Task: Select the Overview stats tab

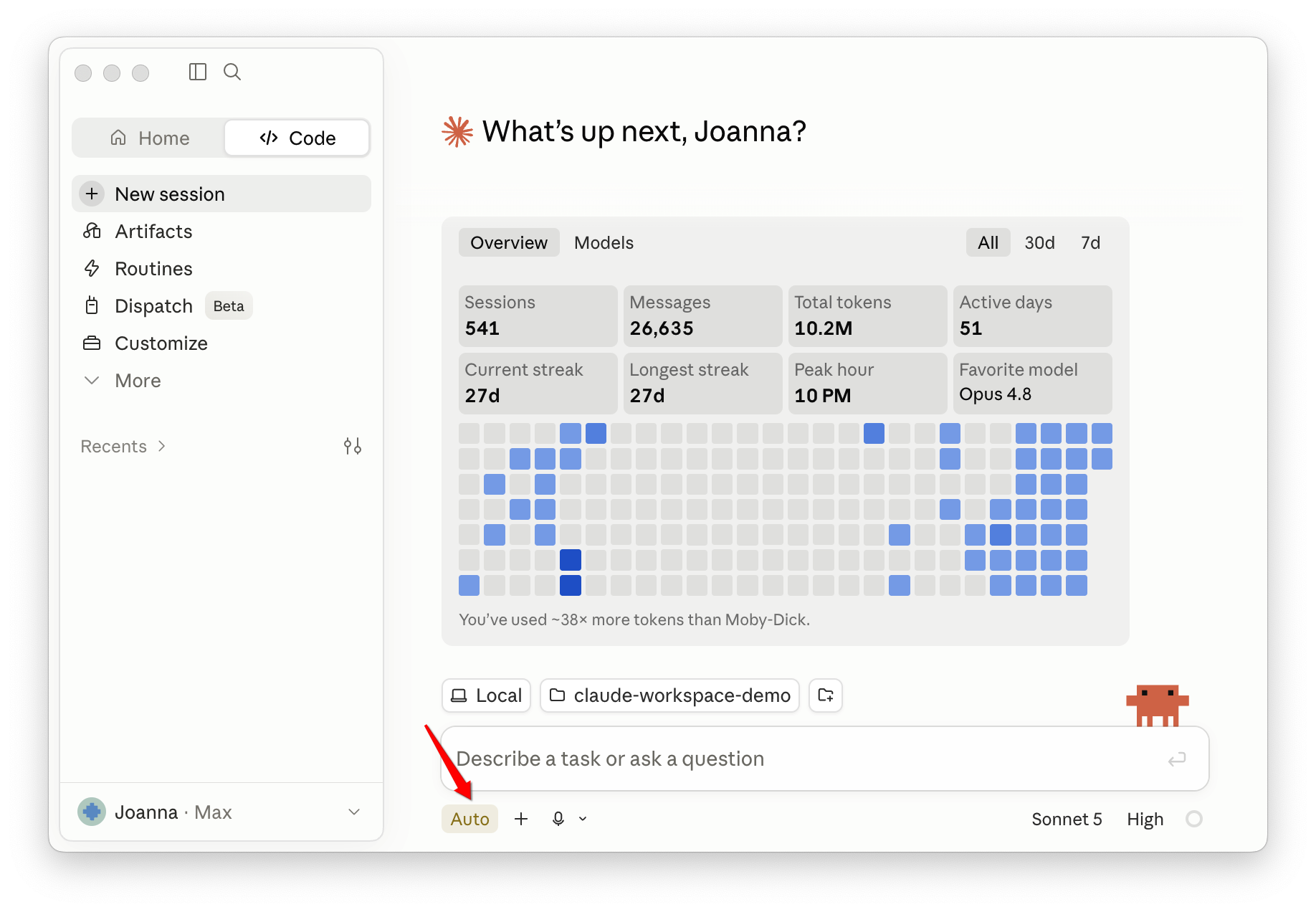Action: [509, 243]
